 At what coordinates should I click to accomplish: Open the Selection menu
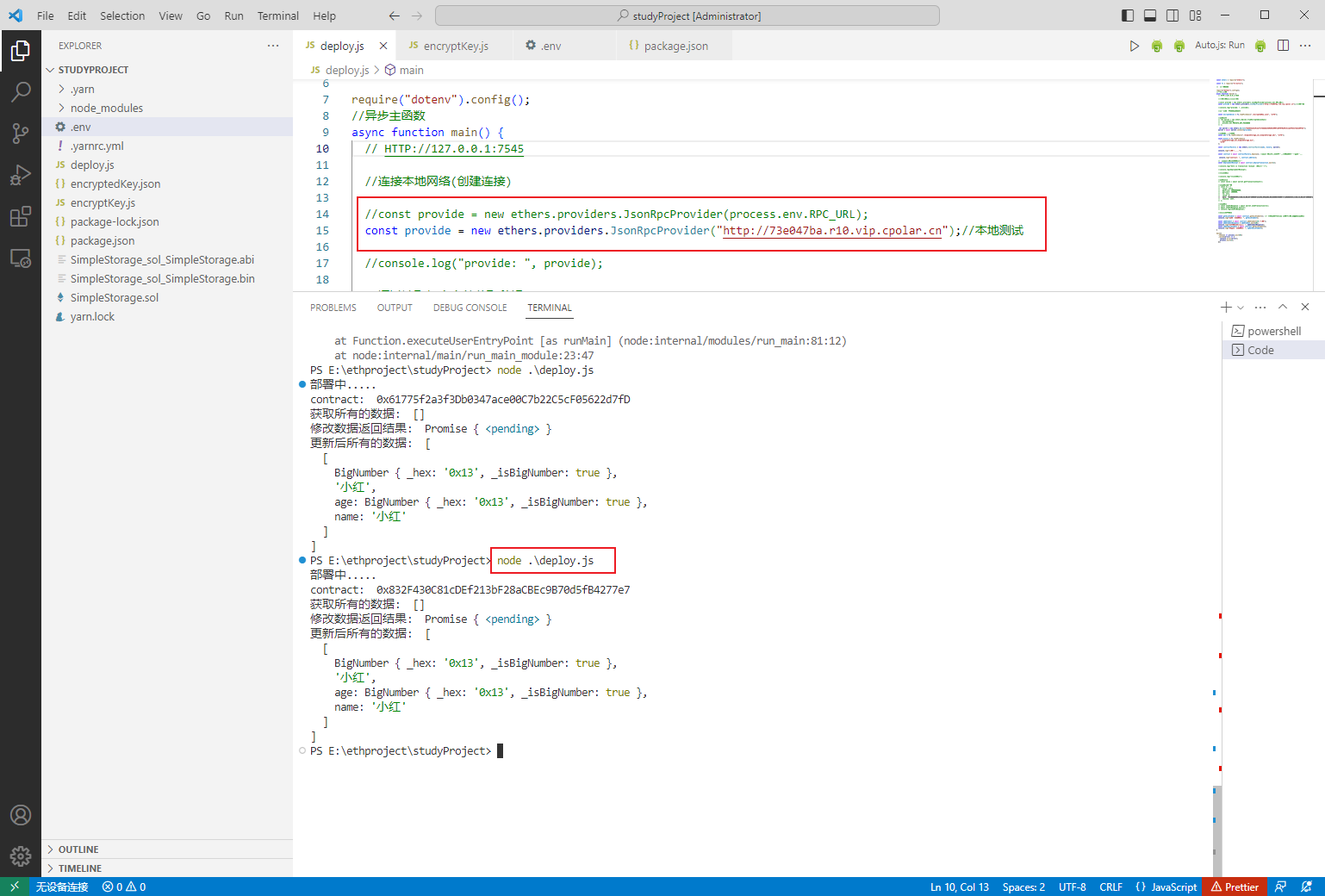122,16
